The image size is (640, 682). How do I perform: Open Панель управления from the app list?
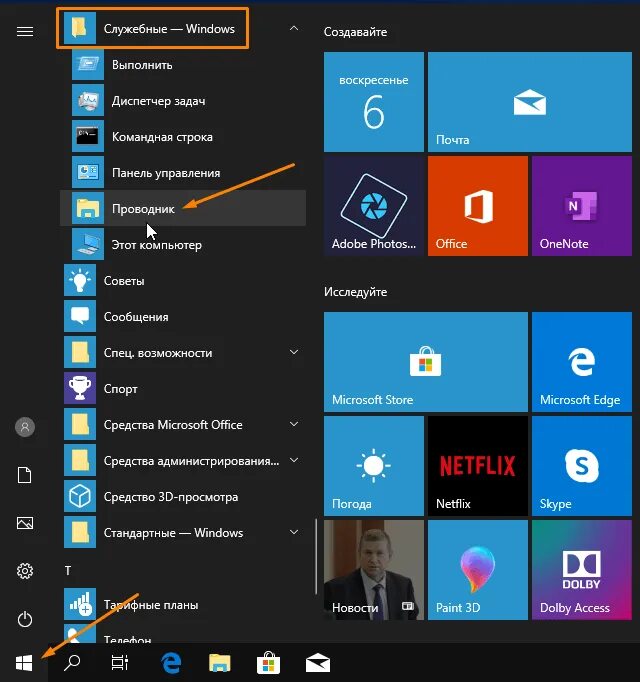[183, 173]
